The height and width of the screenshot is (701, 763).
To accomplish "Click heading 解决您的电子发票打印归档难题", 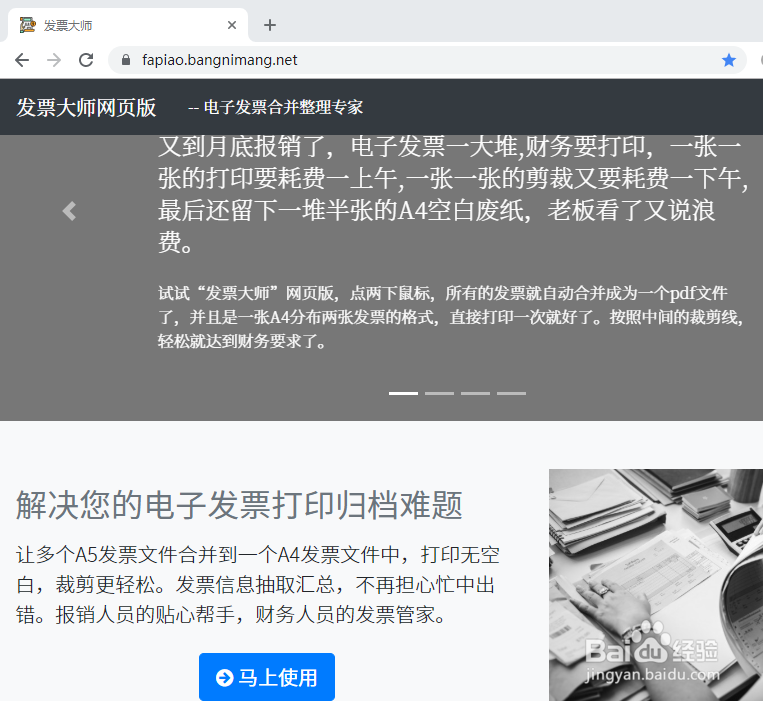I will point(239,505).
